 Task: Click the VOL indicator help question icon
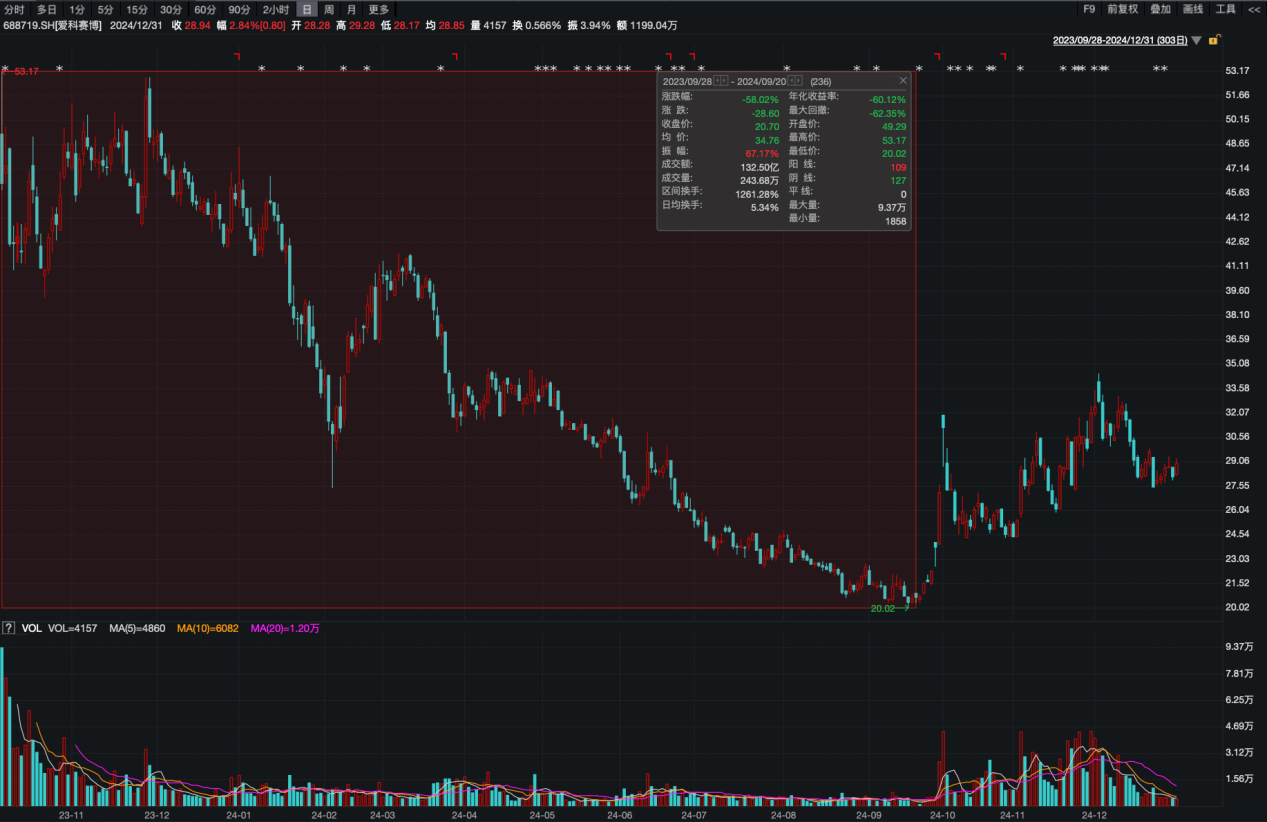coord(8,628)
